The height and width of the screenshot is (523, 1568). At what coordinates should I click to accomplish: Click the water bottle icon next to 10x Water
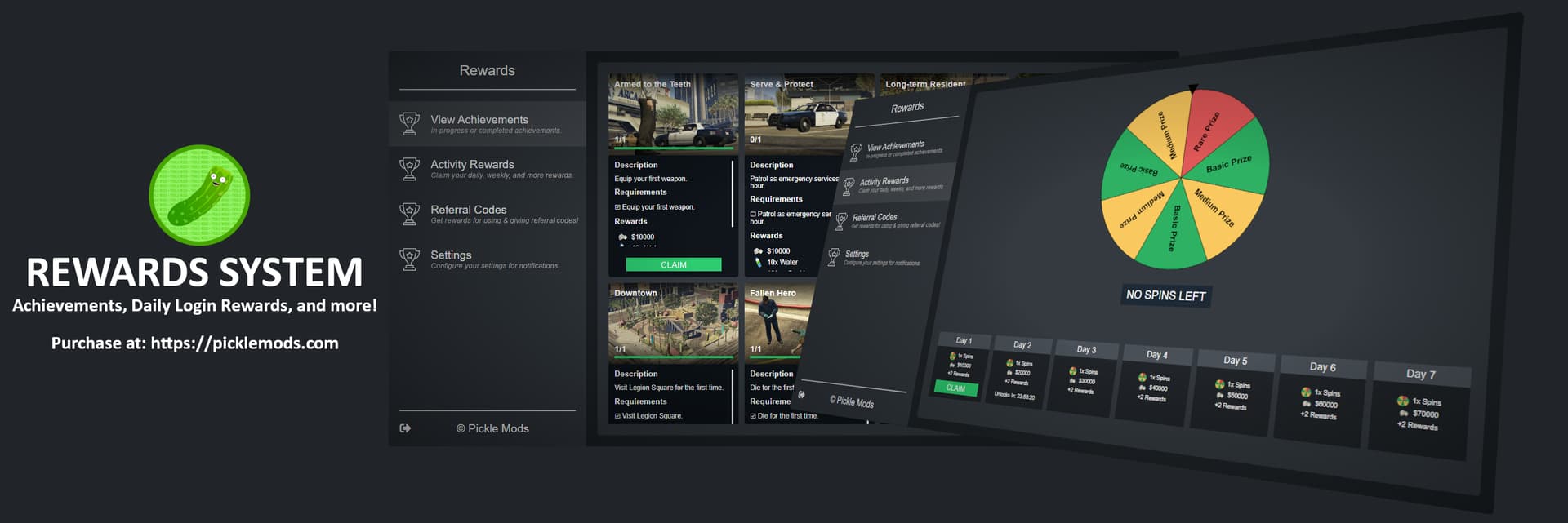click(x=758, y=263)
